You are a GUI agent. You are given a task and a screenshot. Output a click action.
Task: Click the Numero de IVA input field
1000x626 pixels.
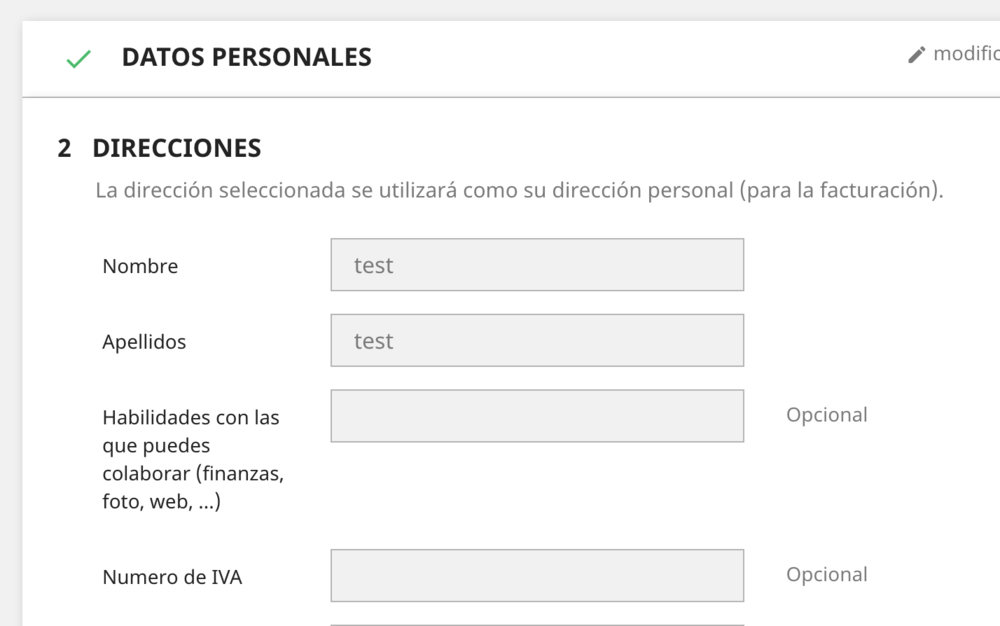[x=537, y=575]
